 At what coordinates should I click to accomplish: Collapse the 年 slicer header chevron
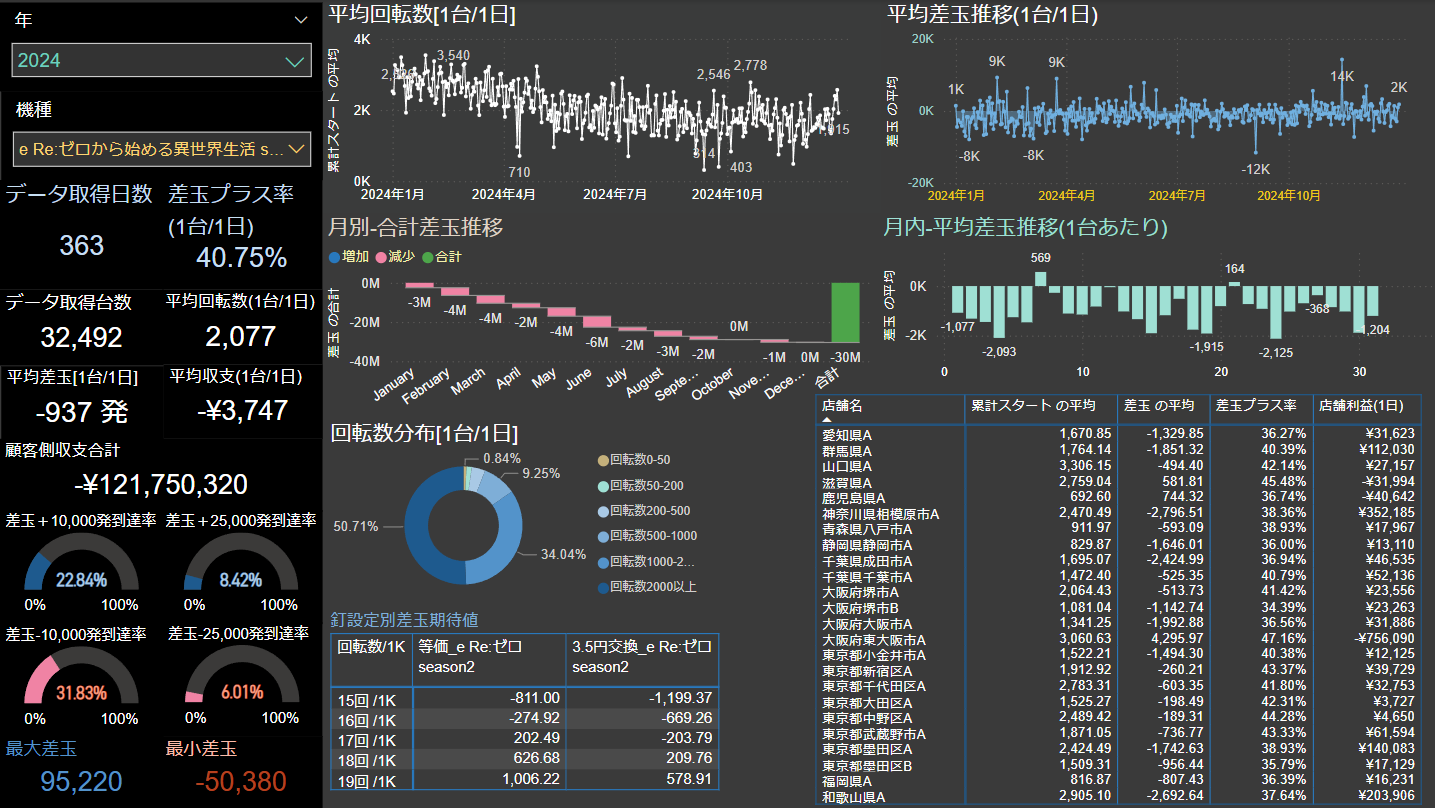pos(301,19)
